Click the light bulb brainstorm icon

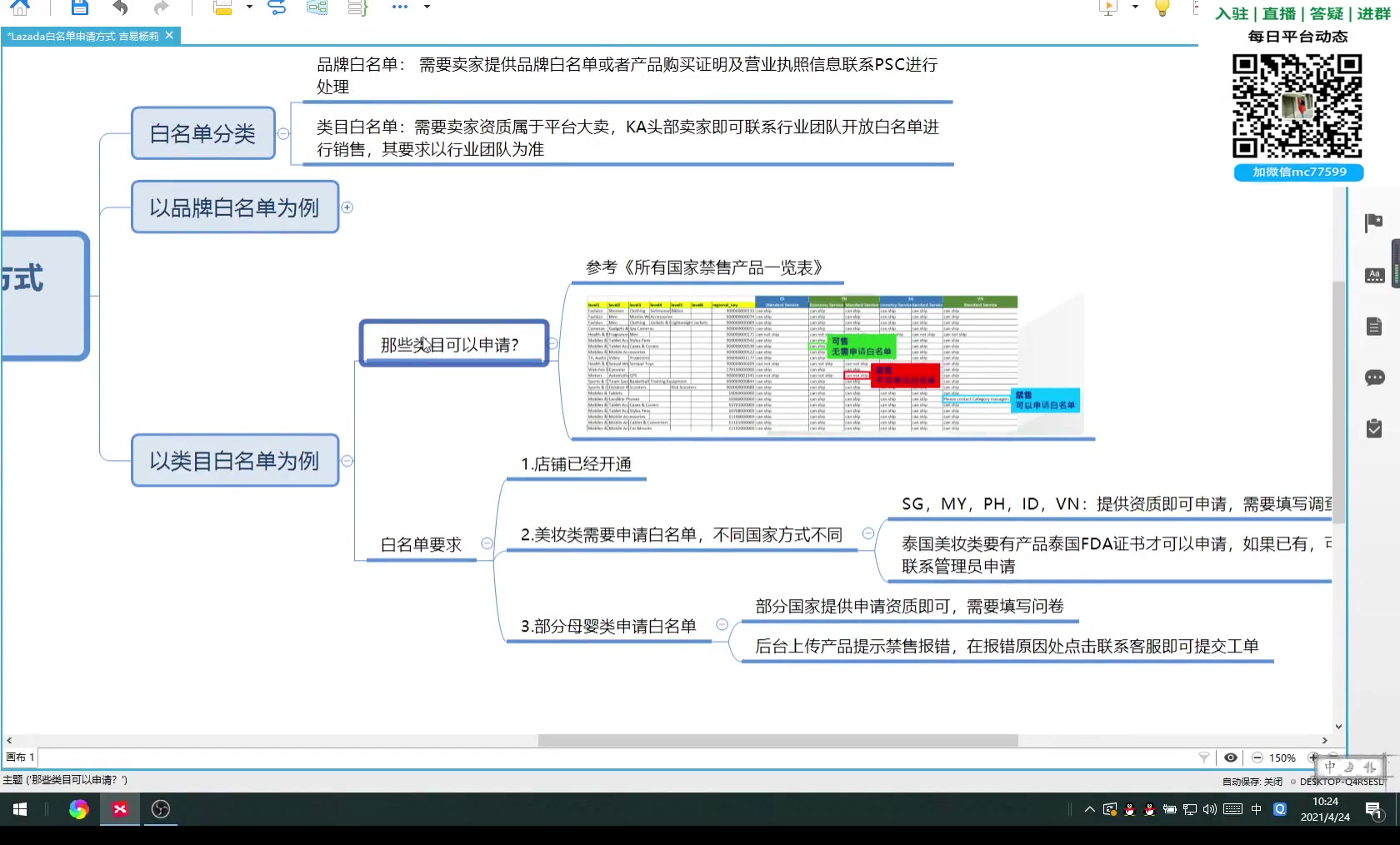pos(1162,7)
